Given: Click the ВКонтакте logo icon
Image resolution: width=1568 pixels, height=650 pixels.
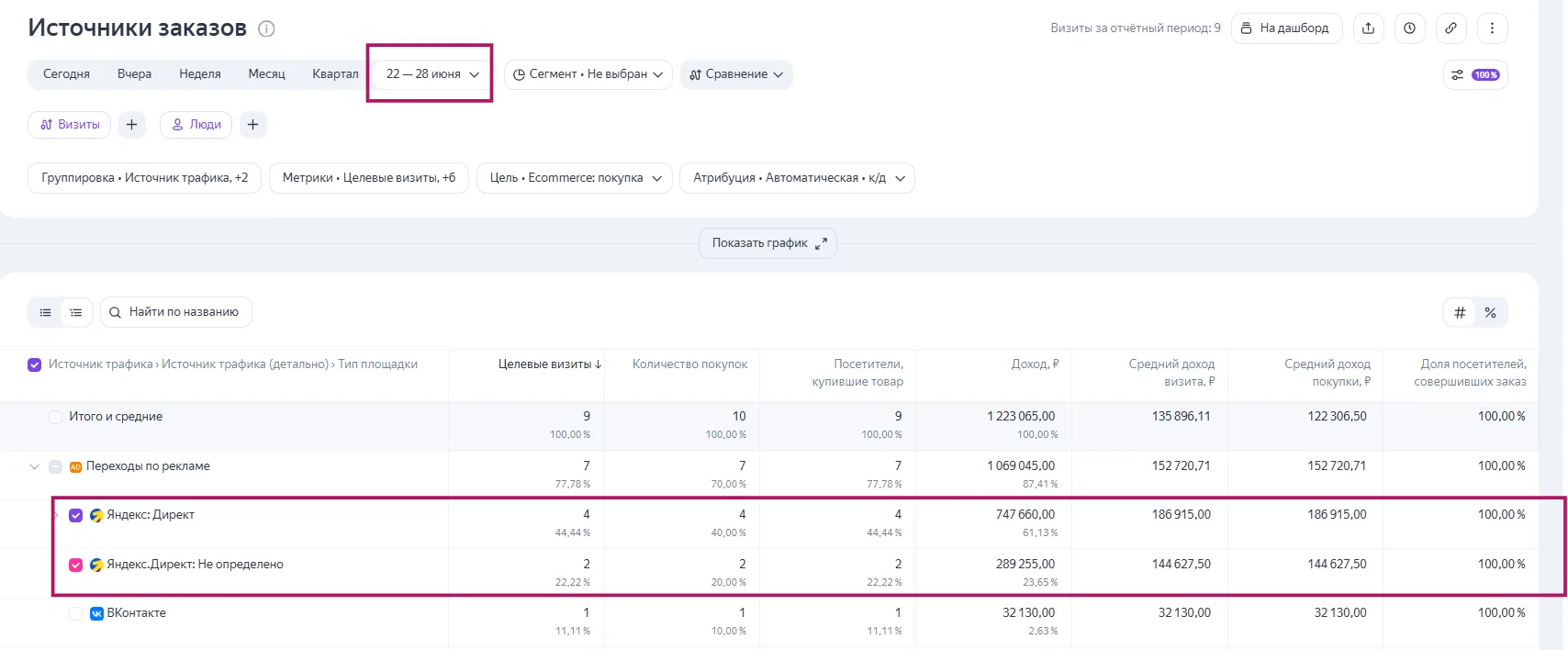Looking at the screenshot, I should [96, 613].
